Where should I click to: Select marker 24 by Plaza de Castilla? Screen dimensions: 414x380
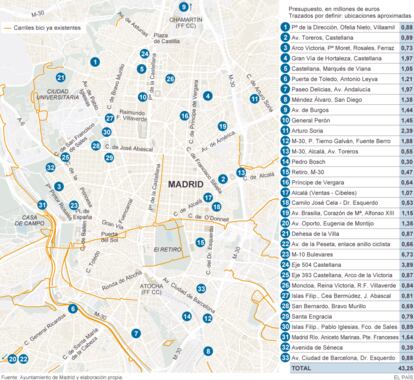(x=144, y=53)
